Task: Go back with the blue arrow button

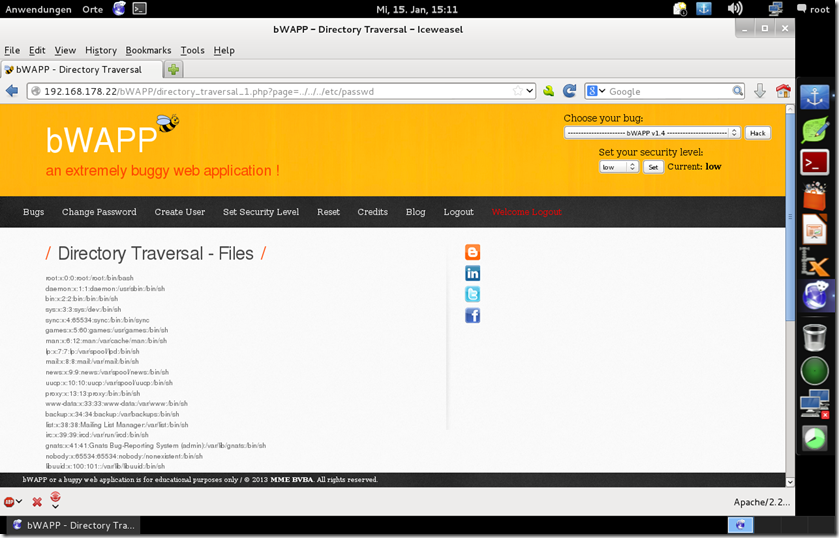Action: click(12, 91)
